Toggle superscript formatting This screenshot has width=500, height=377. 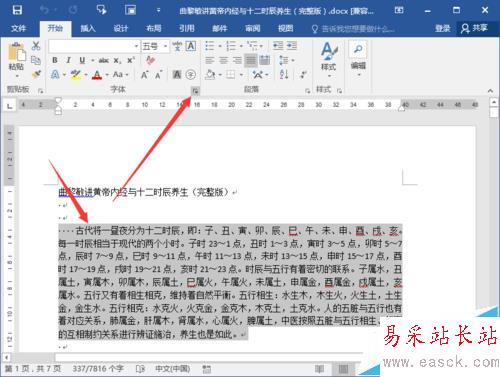(130, 61)
